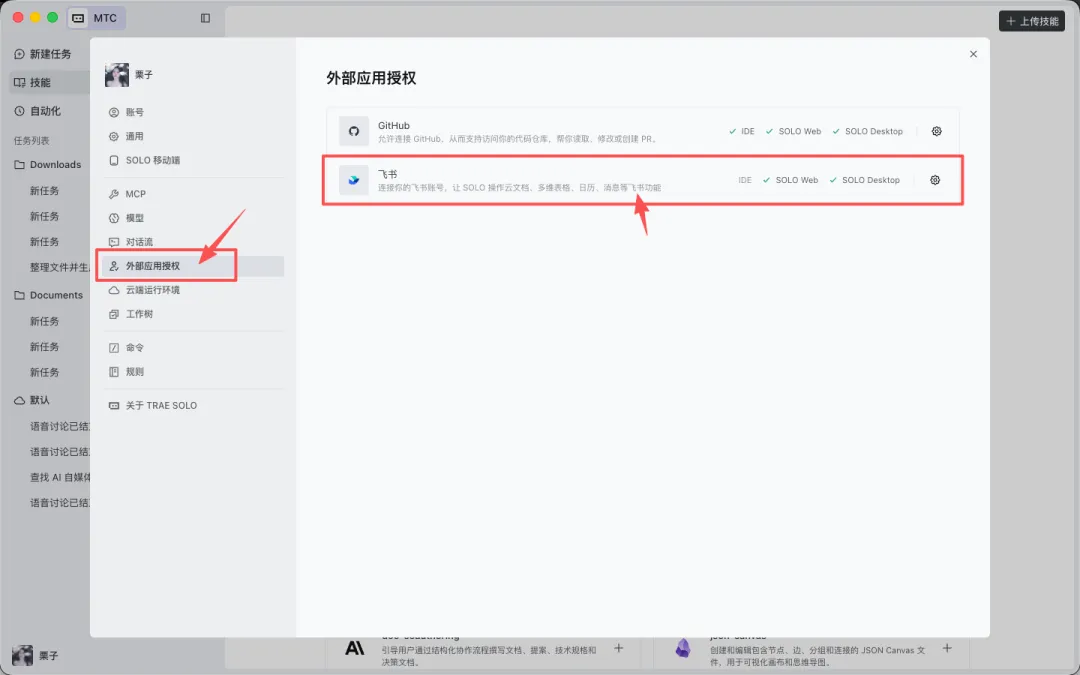
Task: Click the SOLO 移动端 phone icon
Action: (x=114, y=160)
